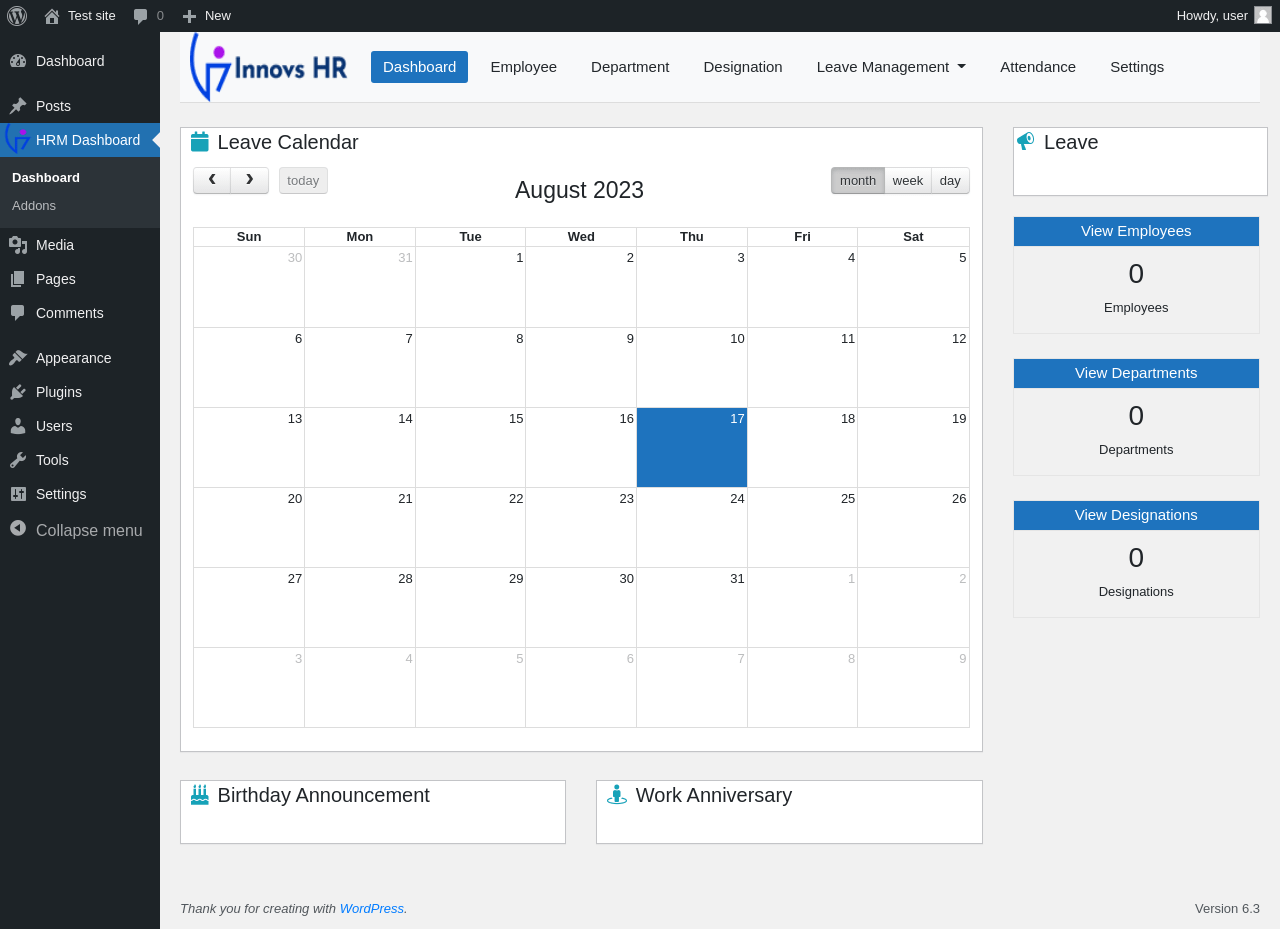Image resolution: width=1280 pixels, height=929 pixels.
Task: Open the Settings tab in HR navbar
Action: [1137, 67]
